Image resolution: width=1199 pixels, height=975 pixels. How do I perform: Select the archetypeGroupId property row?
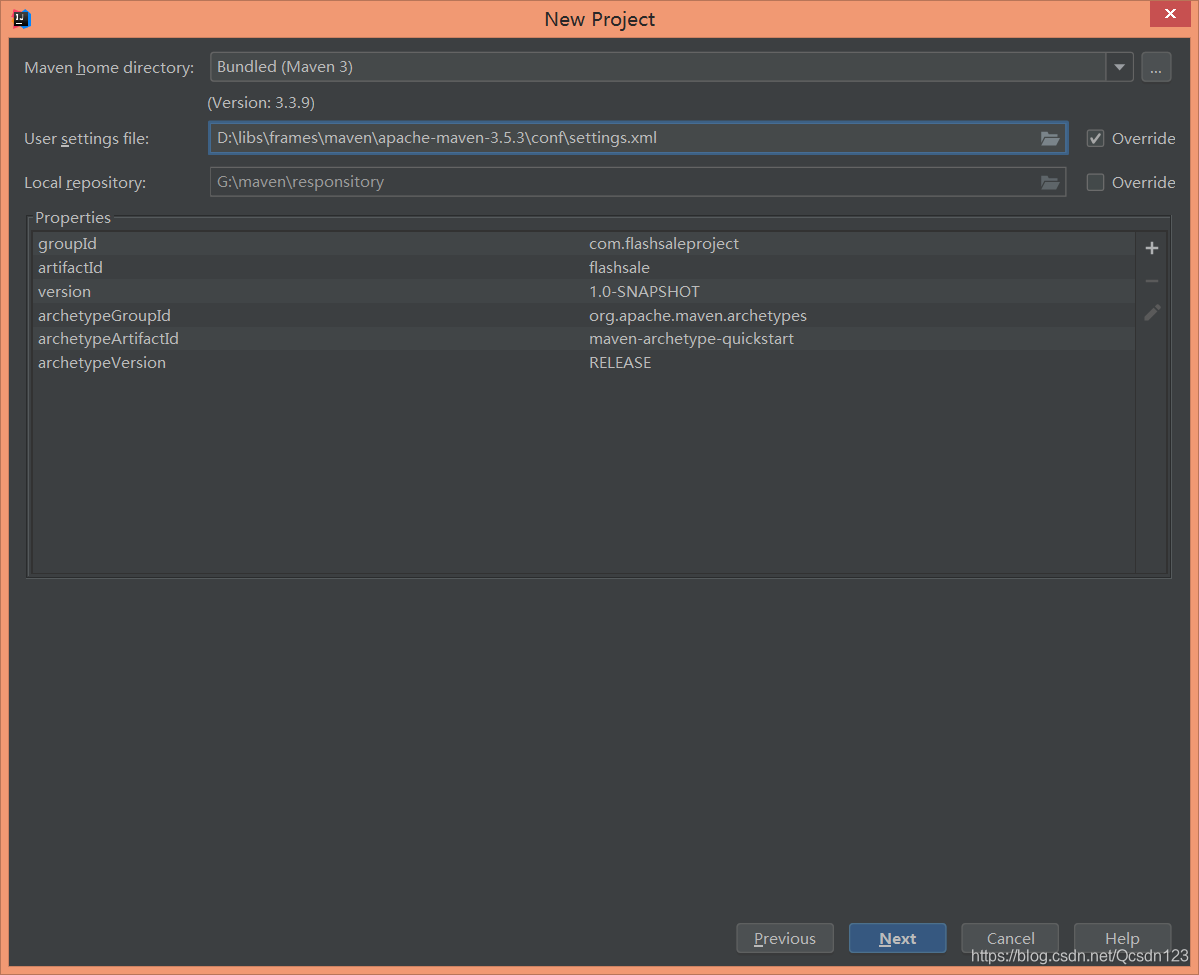[583, 315]
